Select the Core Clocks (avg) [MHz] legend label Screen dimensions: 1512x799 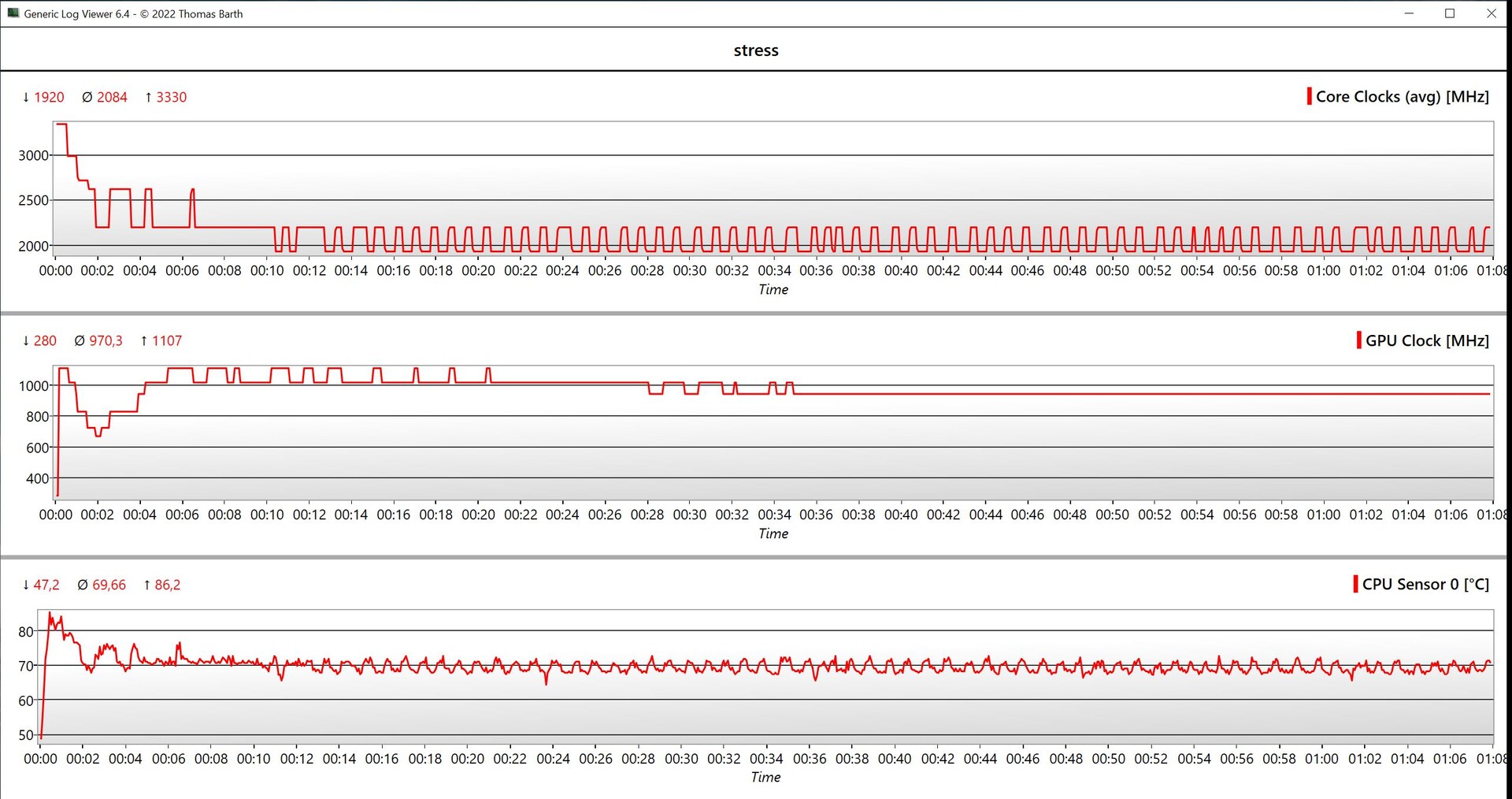(1402, 97)
